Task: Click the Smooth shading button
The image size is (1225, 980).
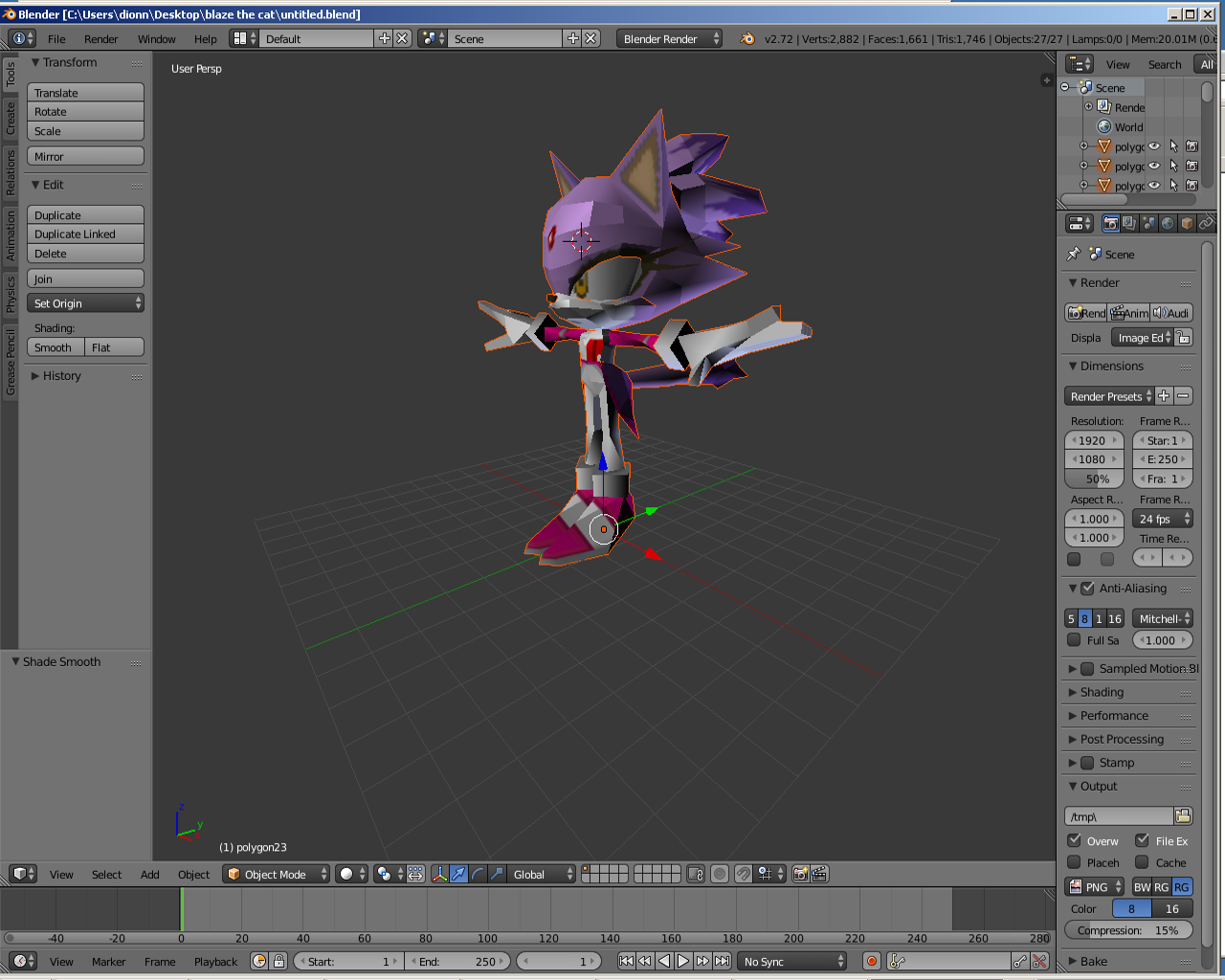Action: click(x=55, y=346)
